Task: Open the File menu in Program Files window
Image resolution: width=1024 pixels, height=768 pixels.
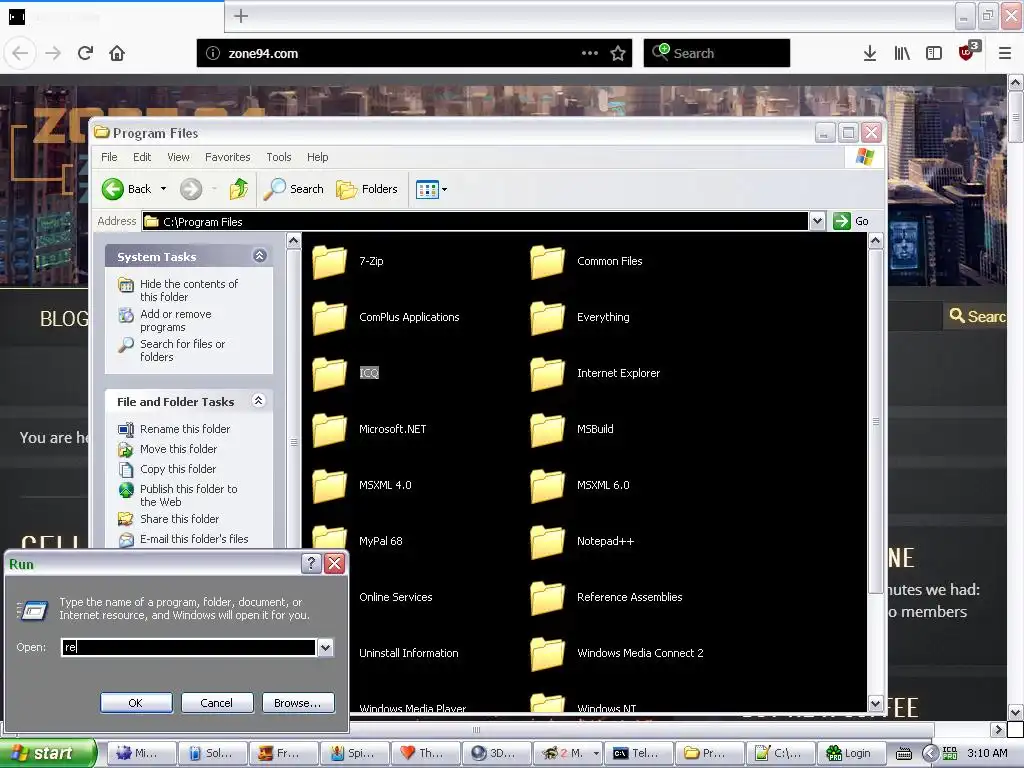Action: 109,157
